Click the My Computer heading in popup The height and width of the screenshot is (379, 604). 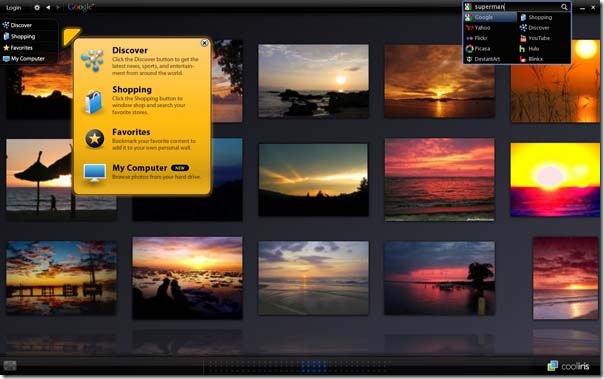pyautogui.click(x=139, y=168)
